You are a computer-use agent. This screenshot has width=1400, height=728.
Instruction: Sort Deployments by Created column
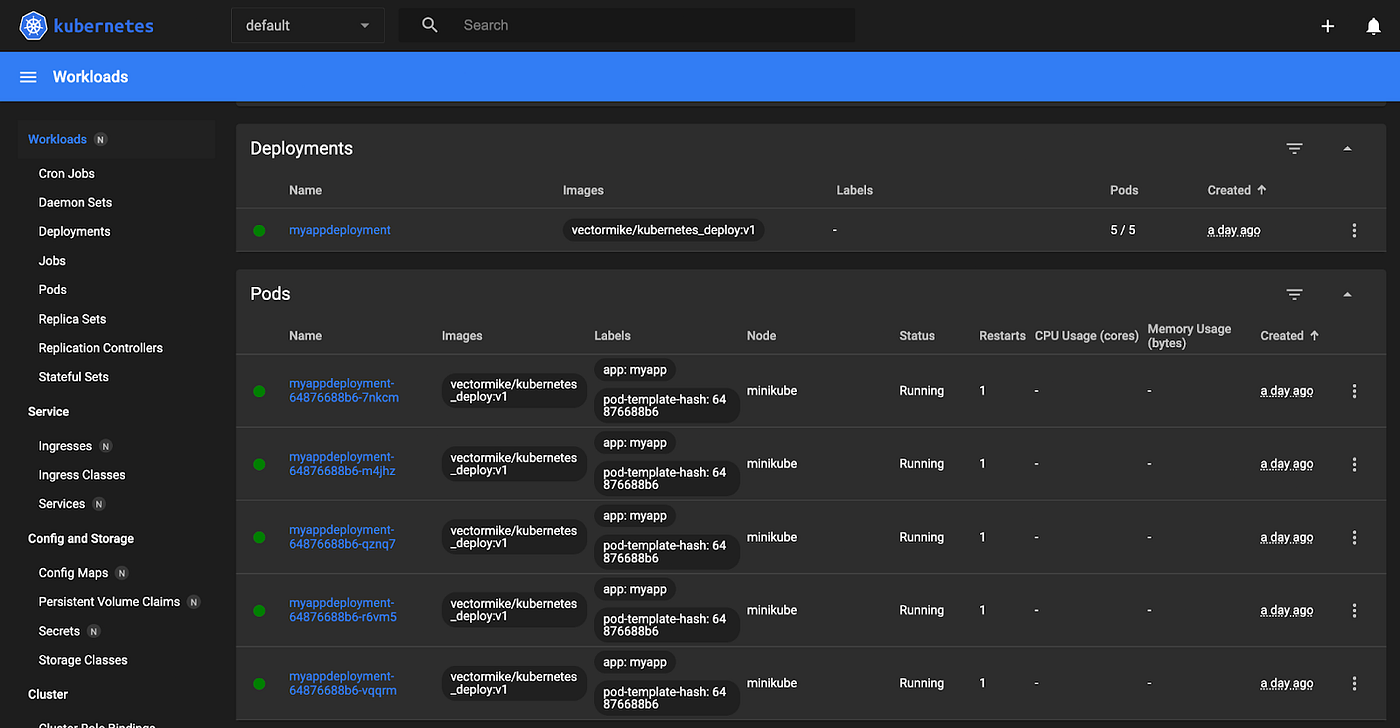[x=1237, y=190]
